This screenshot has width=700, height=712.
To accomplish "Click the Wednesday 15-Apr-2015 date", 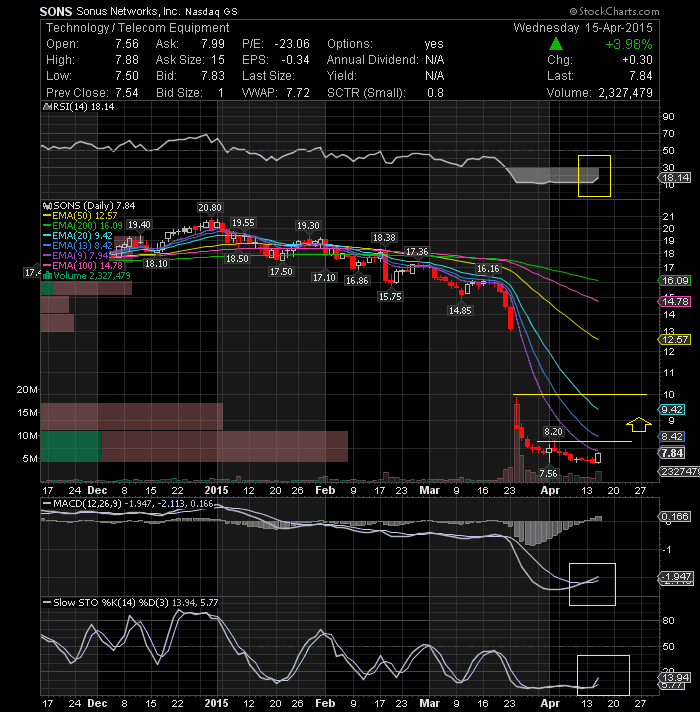I will [582, 28].
